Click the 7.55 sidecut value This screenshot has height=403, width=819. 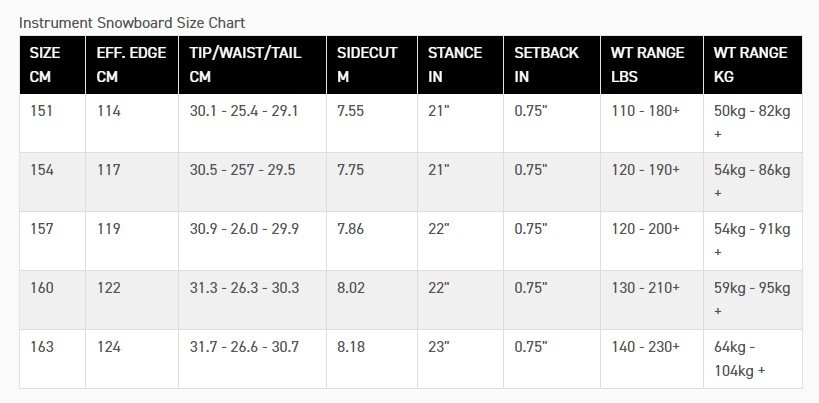pyautogui.click(x=372, y=123)
